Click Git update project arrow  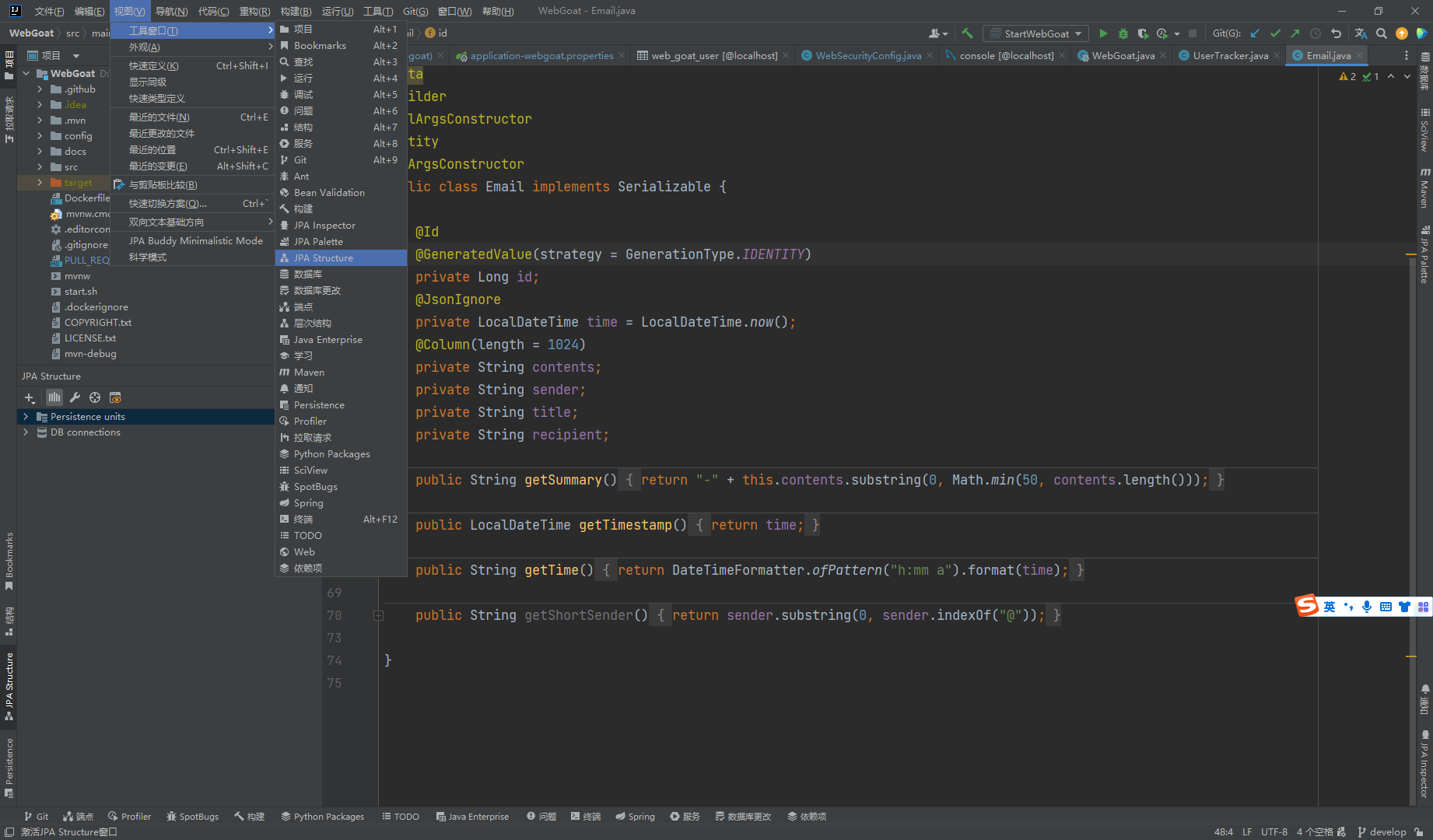[1255, 33]
